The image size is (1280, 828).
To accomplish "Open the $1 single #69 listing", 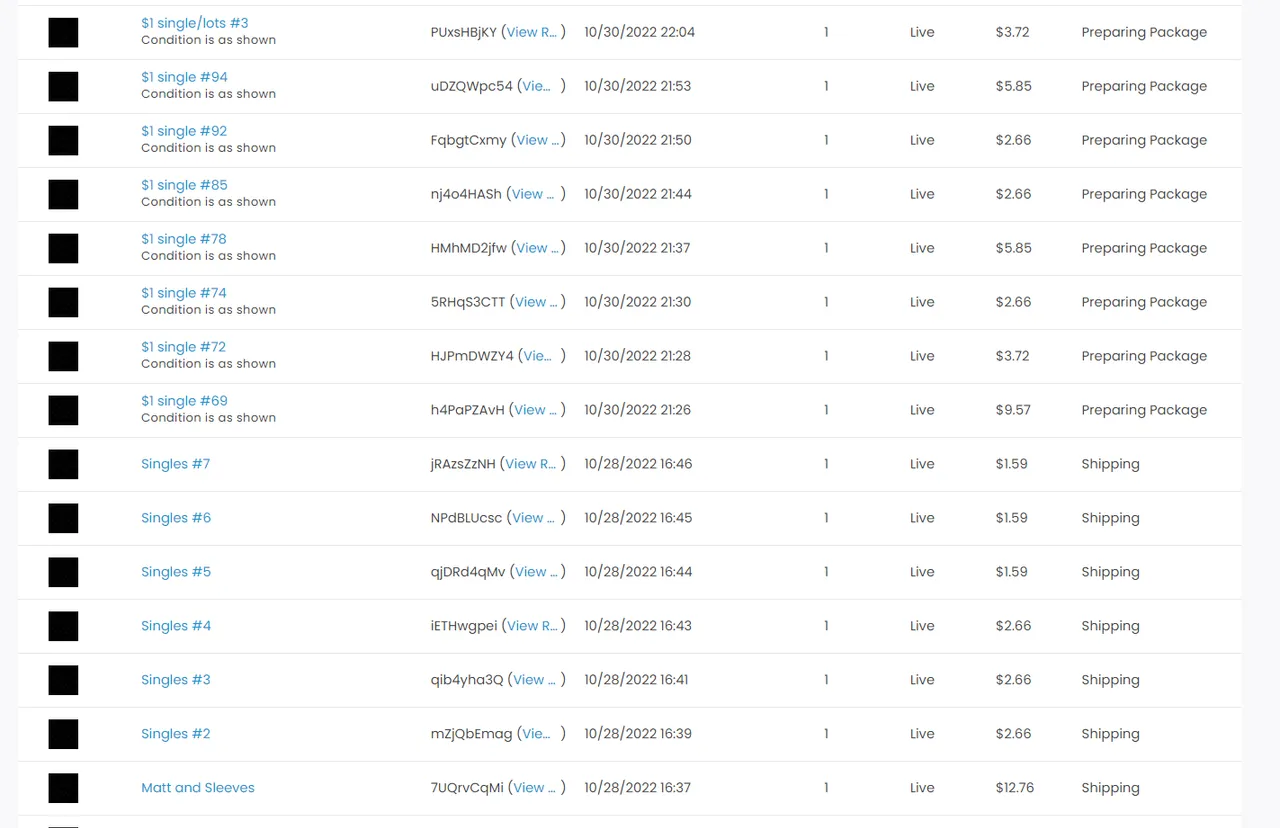I will click(184, 401).
